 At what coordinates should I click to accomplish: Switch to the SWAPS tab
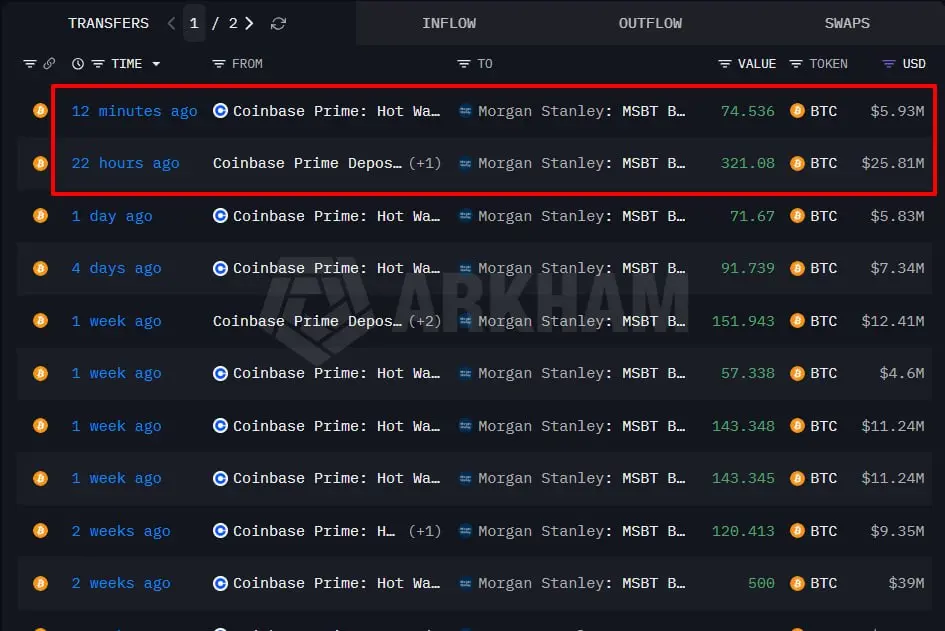(847, 24)
